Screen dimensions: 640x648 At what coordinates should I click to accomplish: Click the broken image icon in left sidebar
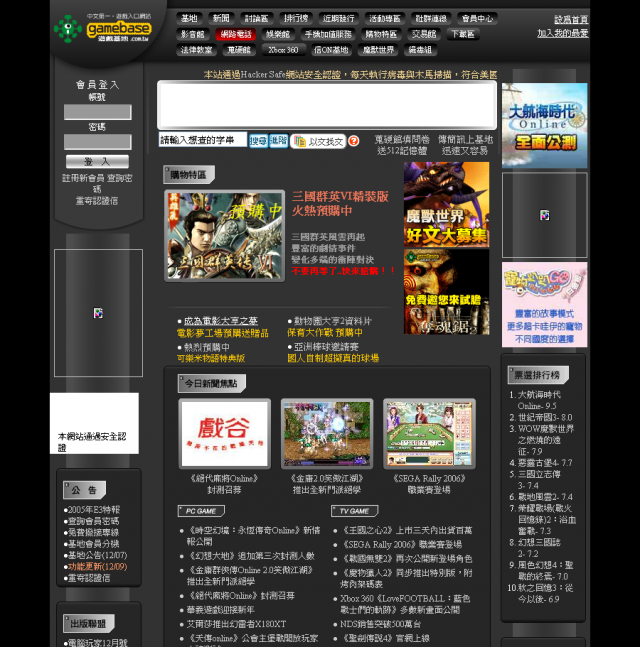[x=98, y=313]
